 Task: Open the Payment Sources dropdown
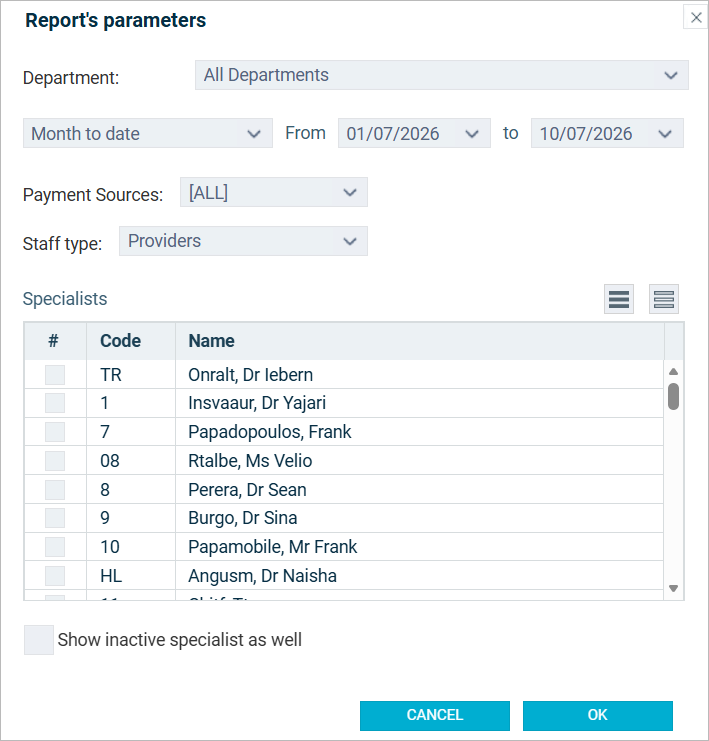pos(274,192)
